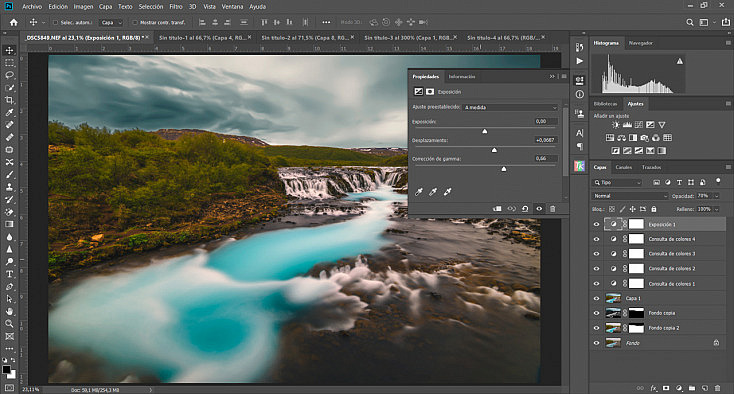Image resolution: width=734 pixels, height=394 pixels.
Task: Open the Character panel icon in the dock
Action: tap(580, 133)
